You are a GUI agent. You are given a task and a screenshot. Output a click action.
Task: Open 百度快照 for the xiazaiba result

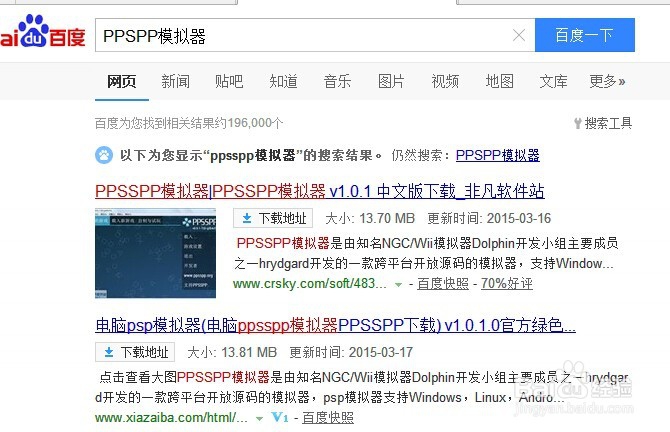coord(328,417)
